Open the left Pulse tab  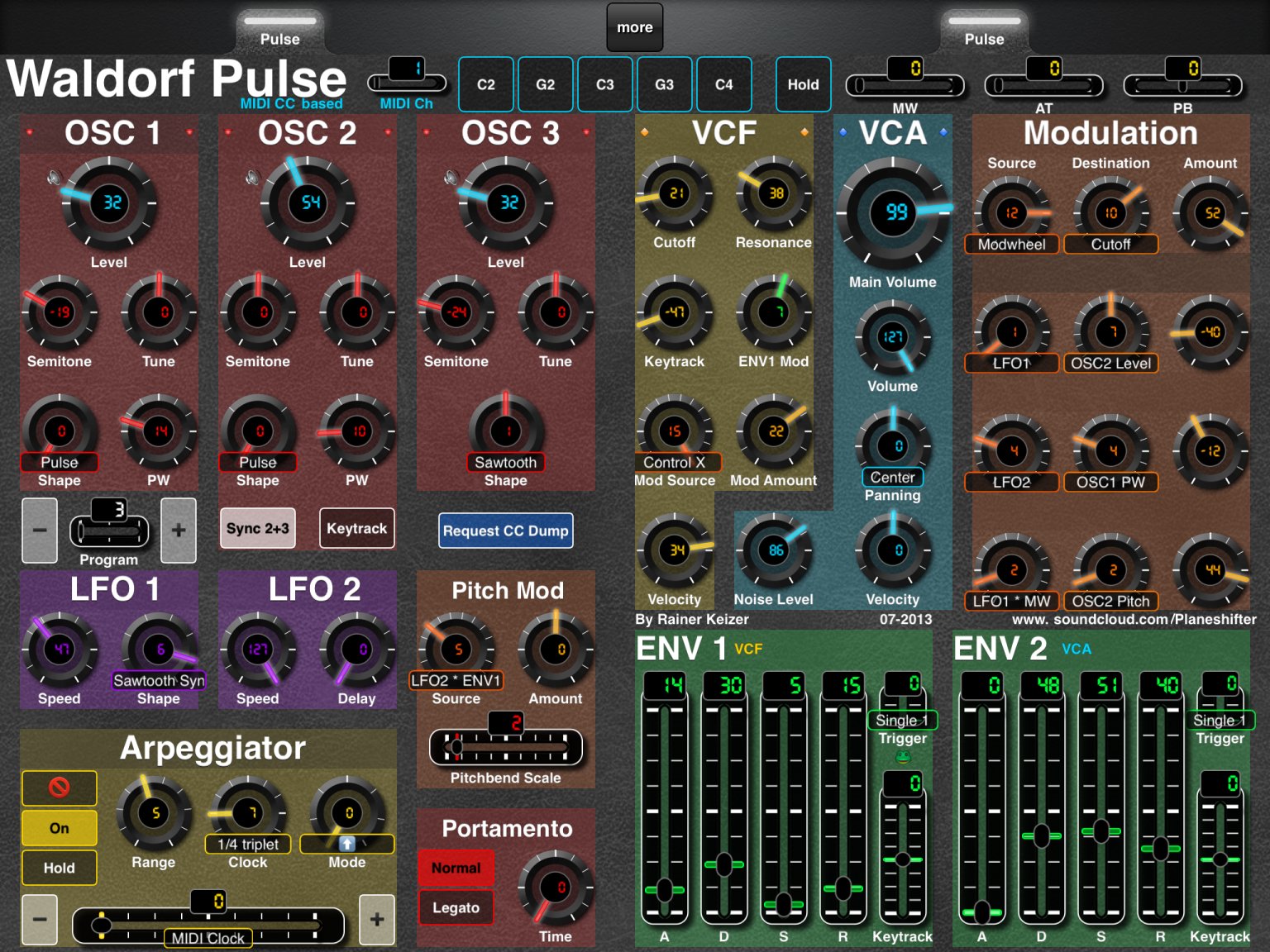(x=280, y=31)
